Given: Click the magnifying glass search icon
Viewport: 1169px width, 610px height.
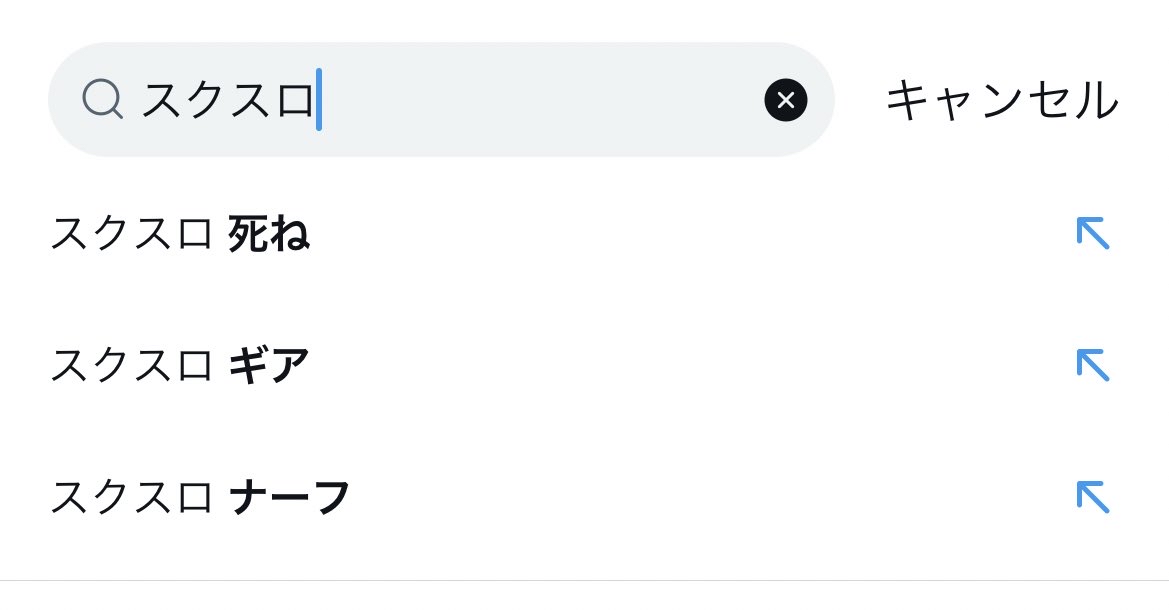Looking at the screenshot, I should pos(102,99).
